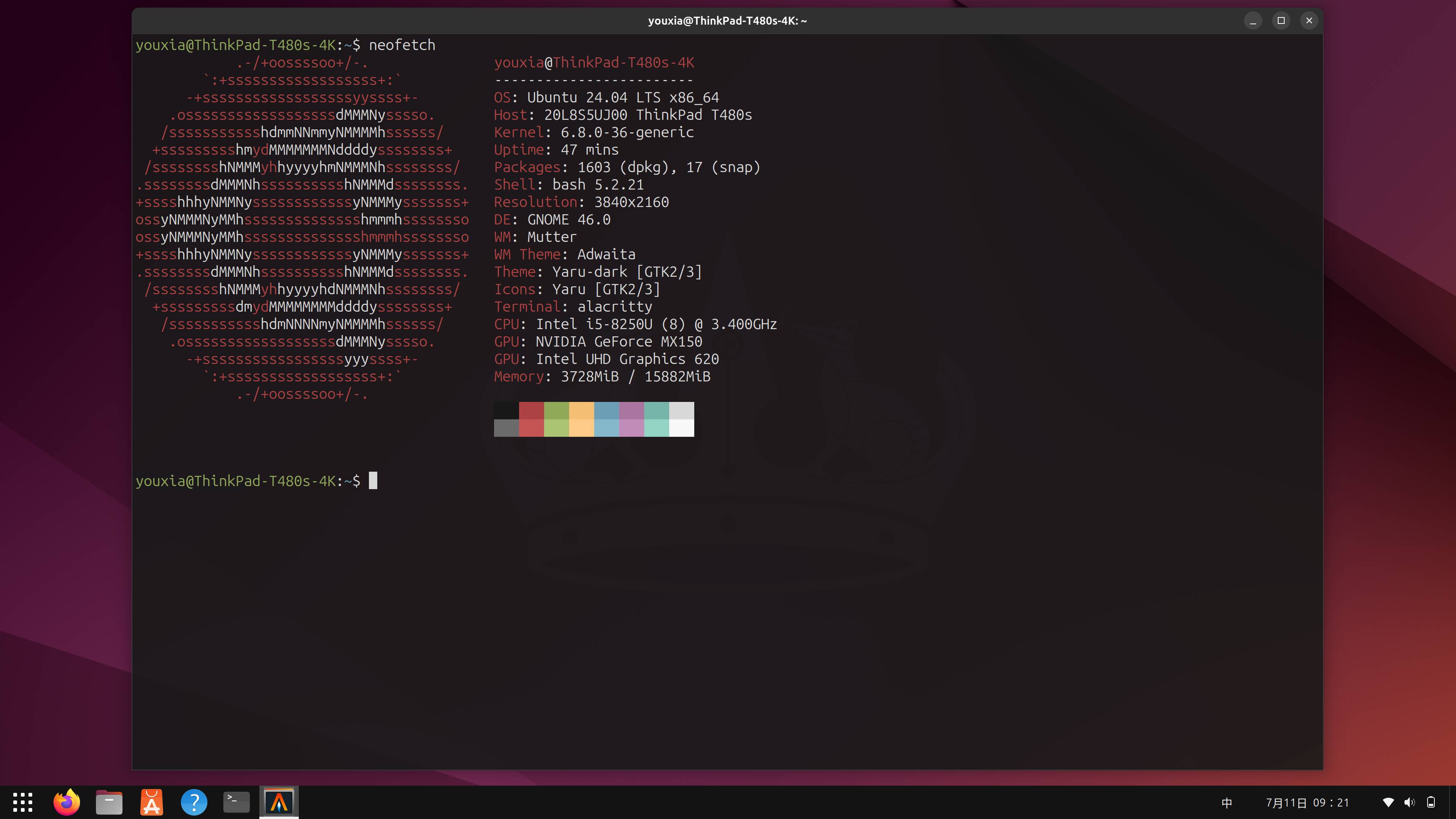
Task: Click the typed neofetch command
Action: click(402, 45)
